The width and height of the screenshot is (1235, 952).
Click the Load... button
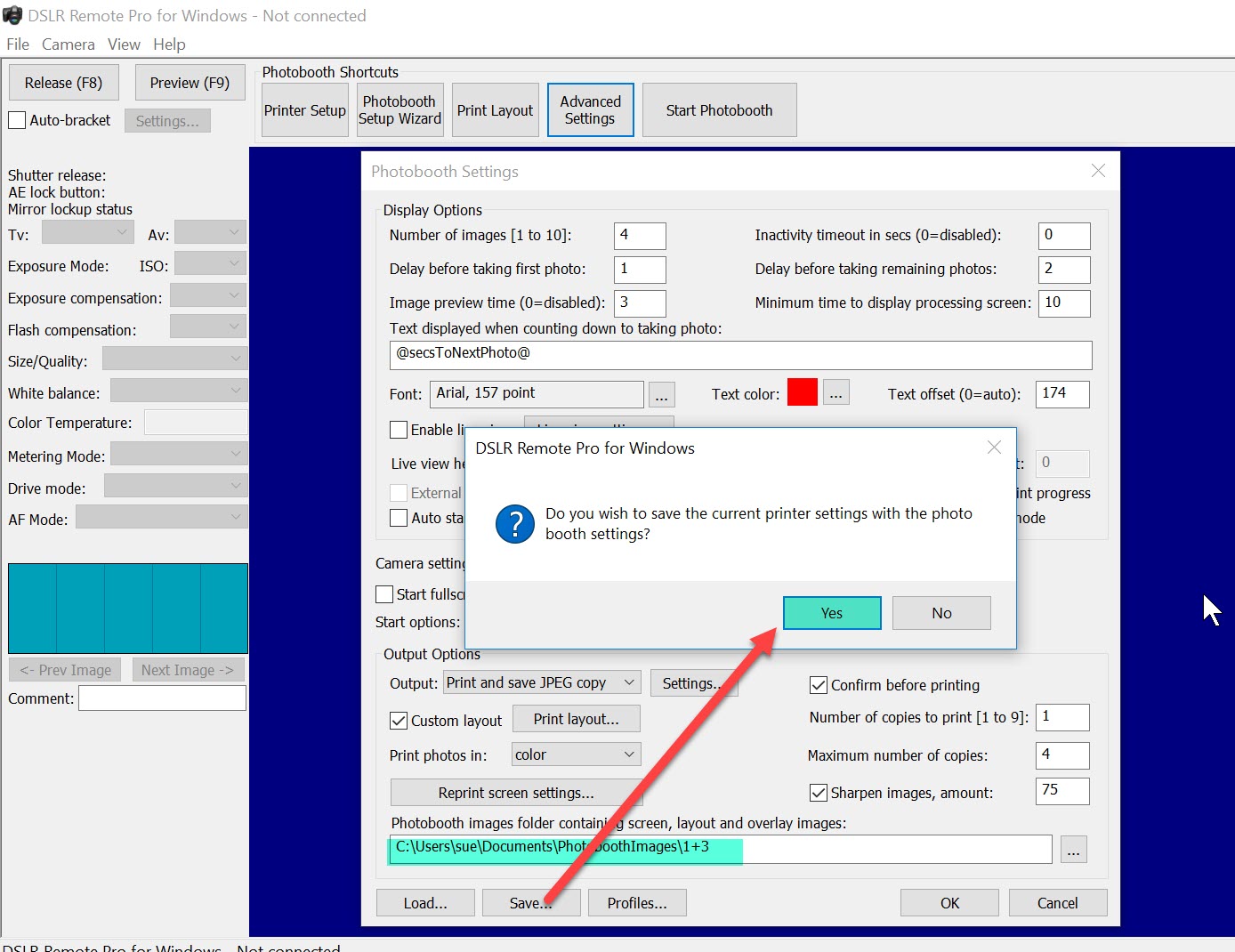coord(425,903)
